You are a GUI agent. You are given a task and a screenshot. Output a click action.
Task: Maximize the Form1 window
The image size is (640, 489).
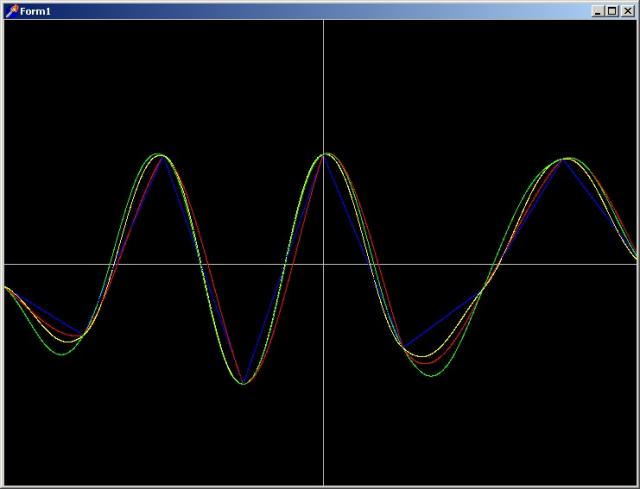point(612,10)
